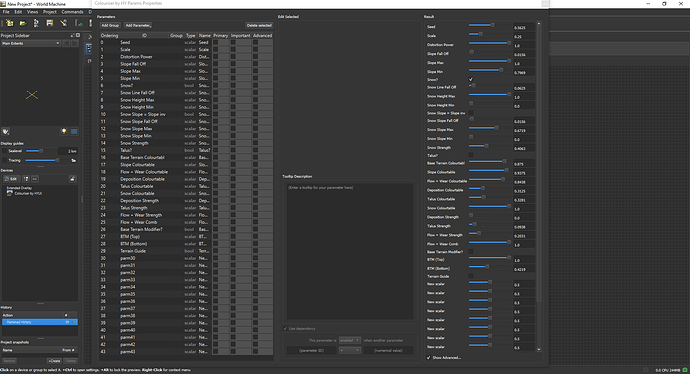This screenshot has height=374, width=690.
Task: Open the Main Extents dropdown
Action: pos(30,43)
